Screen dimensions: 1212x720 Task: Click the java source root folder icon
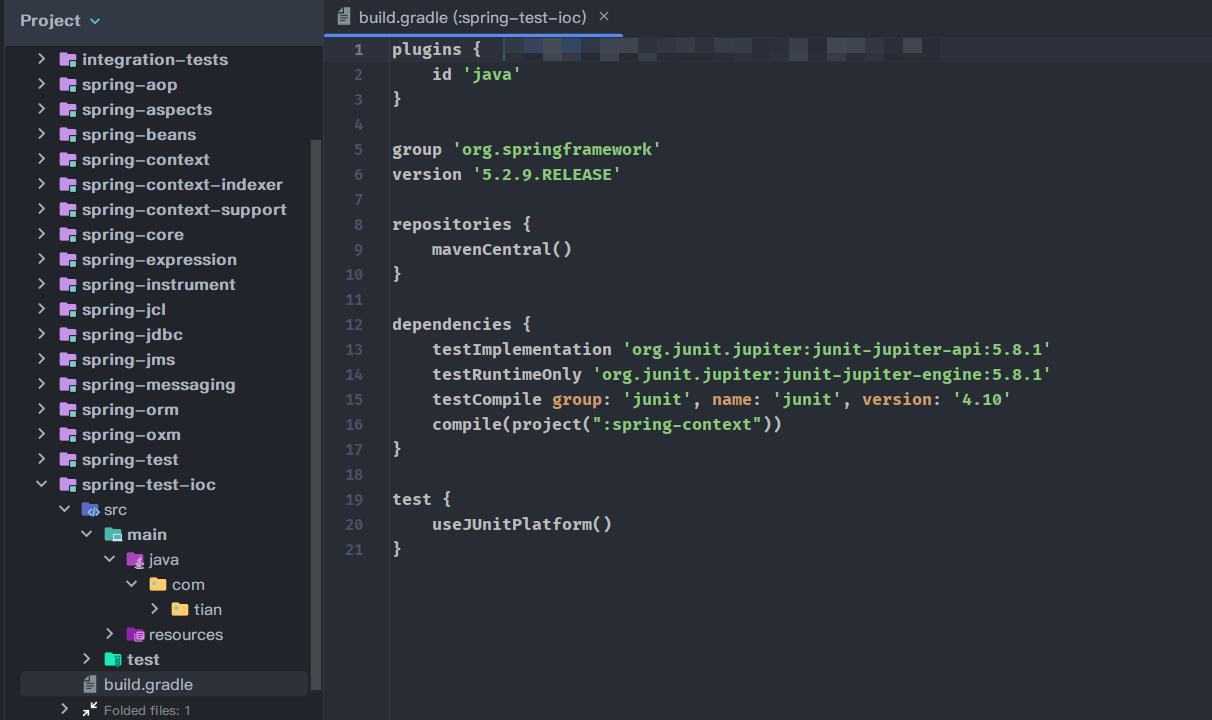pos(135,559)
